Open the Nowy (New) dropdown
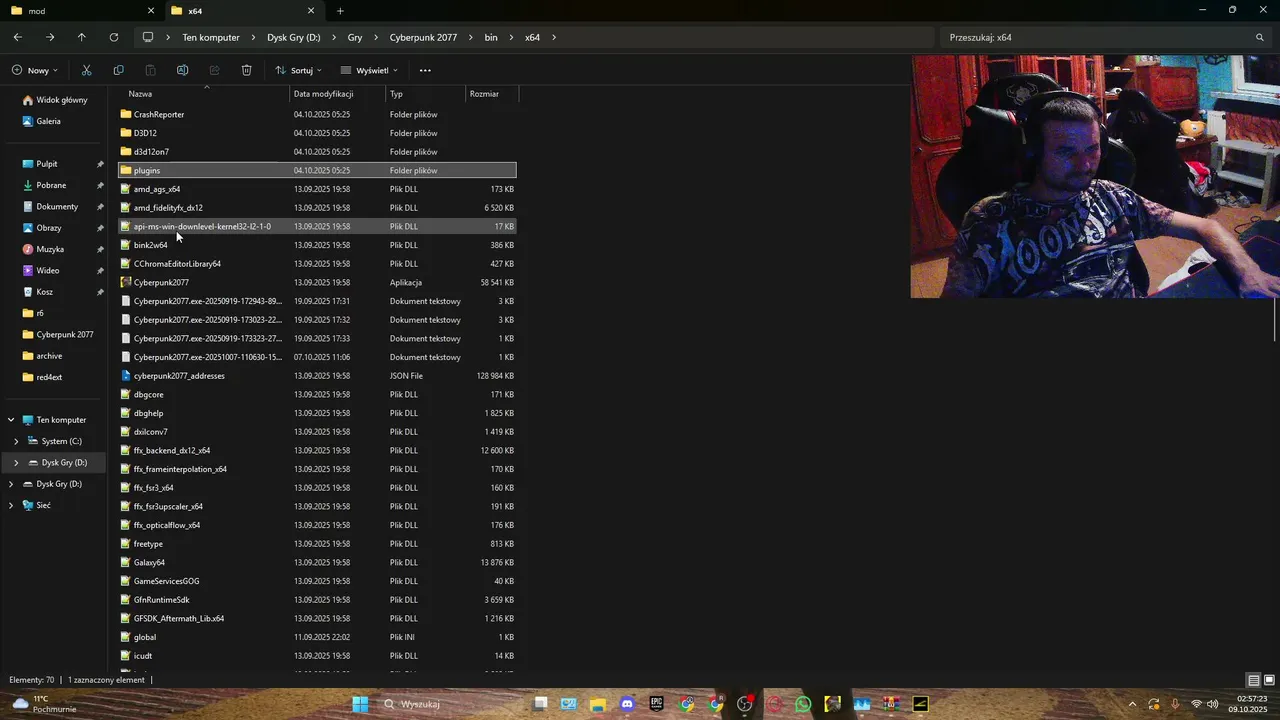The image size is (1280, 720). tap(35, 70)
